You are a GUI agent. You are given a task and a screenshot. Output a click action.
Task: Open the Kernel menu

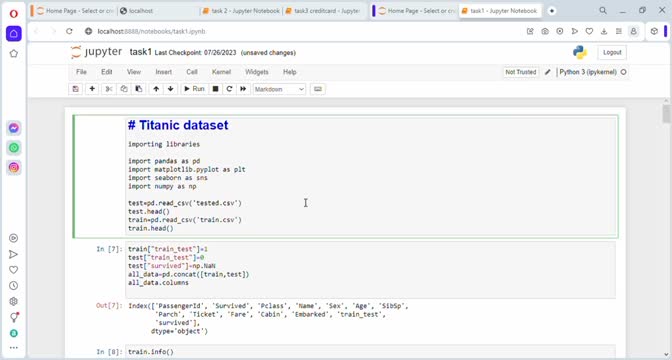221,72
